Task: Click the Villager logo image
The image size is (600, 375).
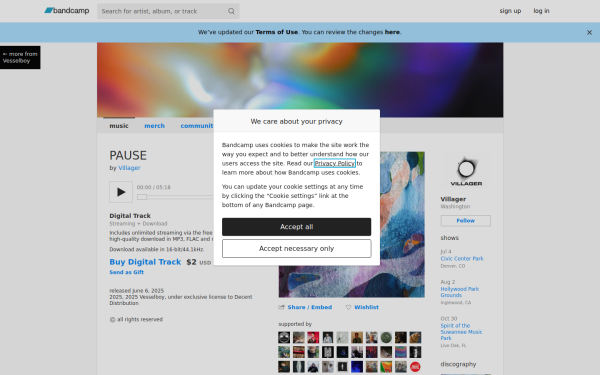Action: point(466,171)
